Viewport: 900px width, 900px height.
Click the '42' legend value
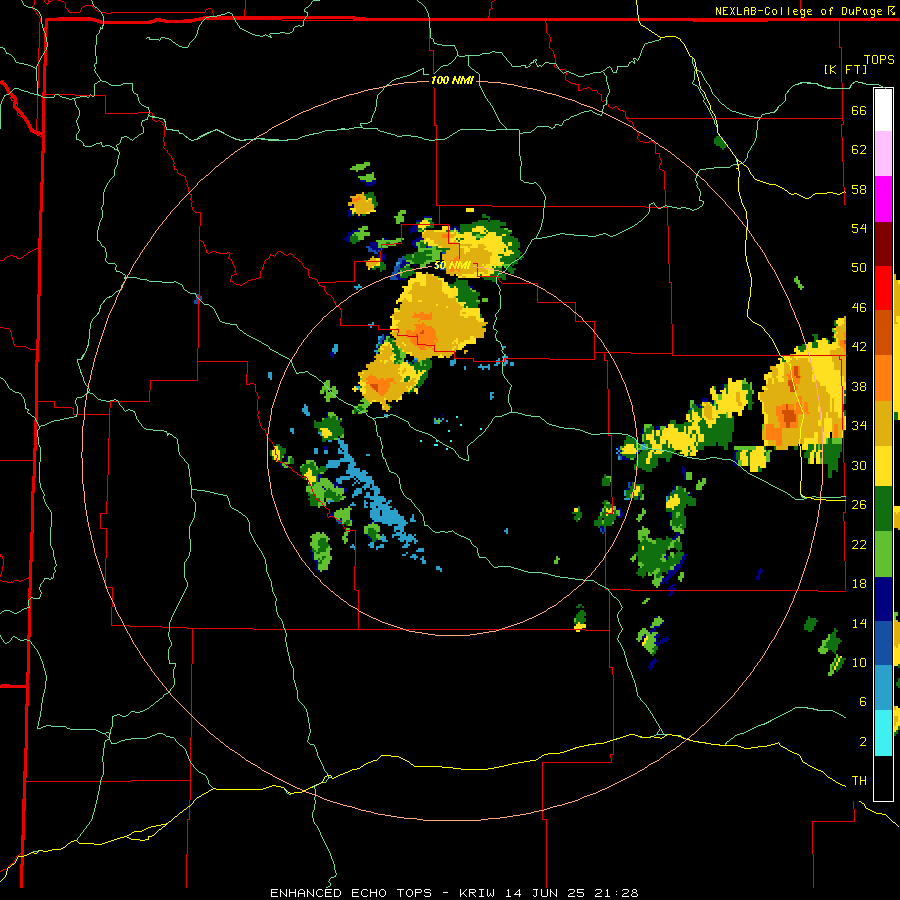click(x=859, y=347)
